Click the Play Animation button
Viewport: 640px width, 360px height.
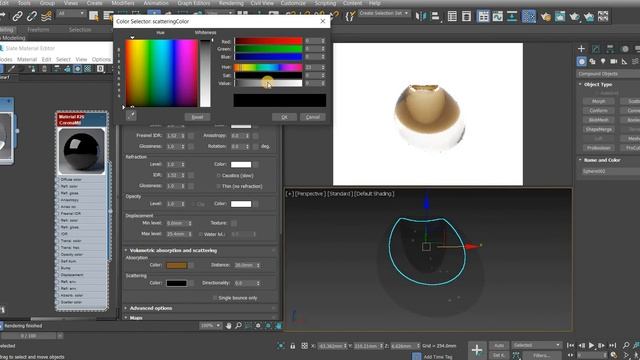(x=591, y=345)
